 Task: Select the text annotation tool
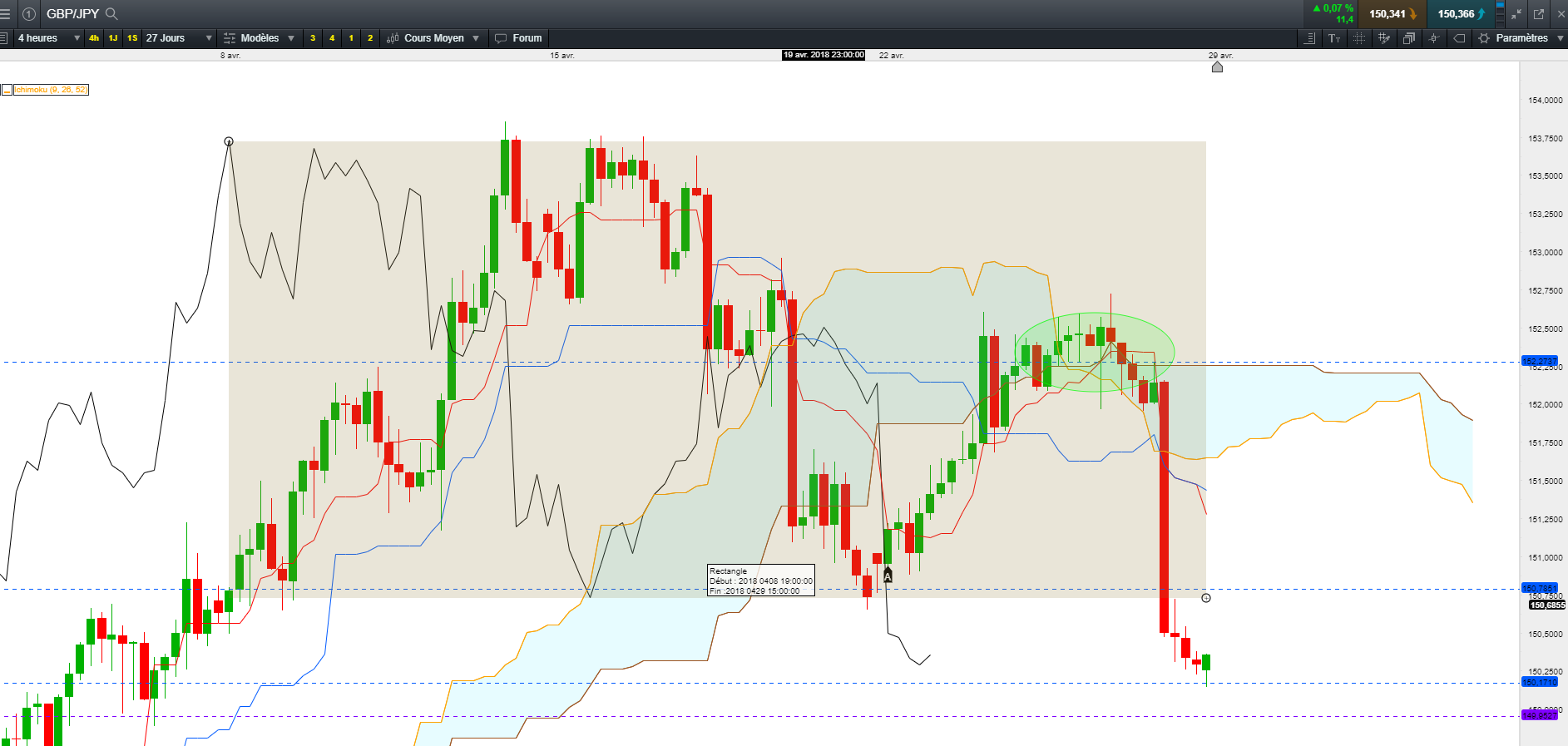pyautogui.click(x=1334, y=38)
